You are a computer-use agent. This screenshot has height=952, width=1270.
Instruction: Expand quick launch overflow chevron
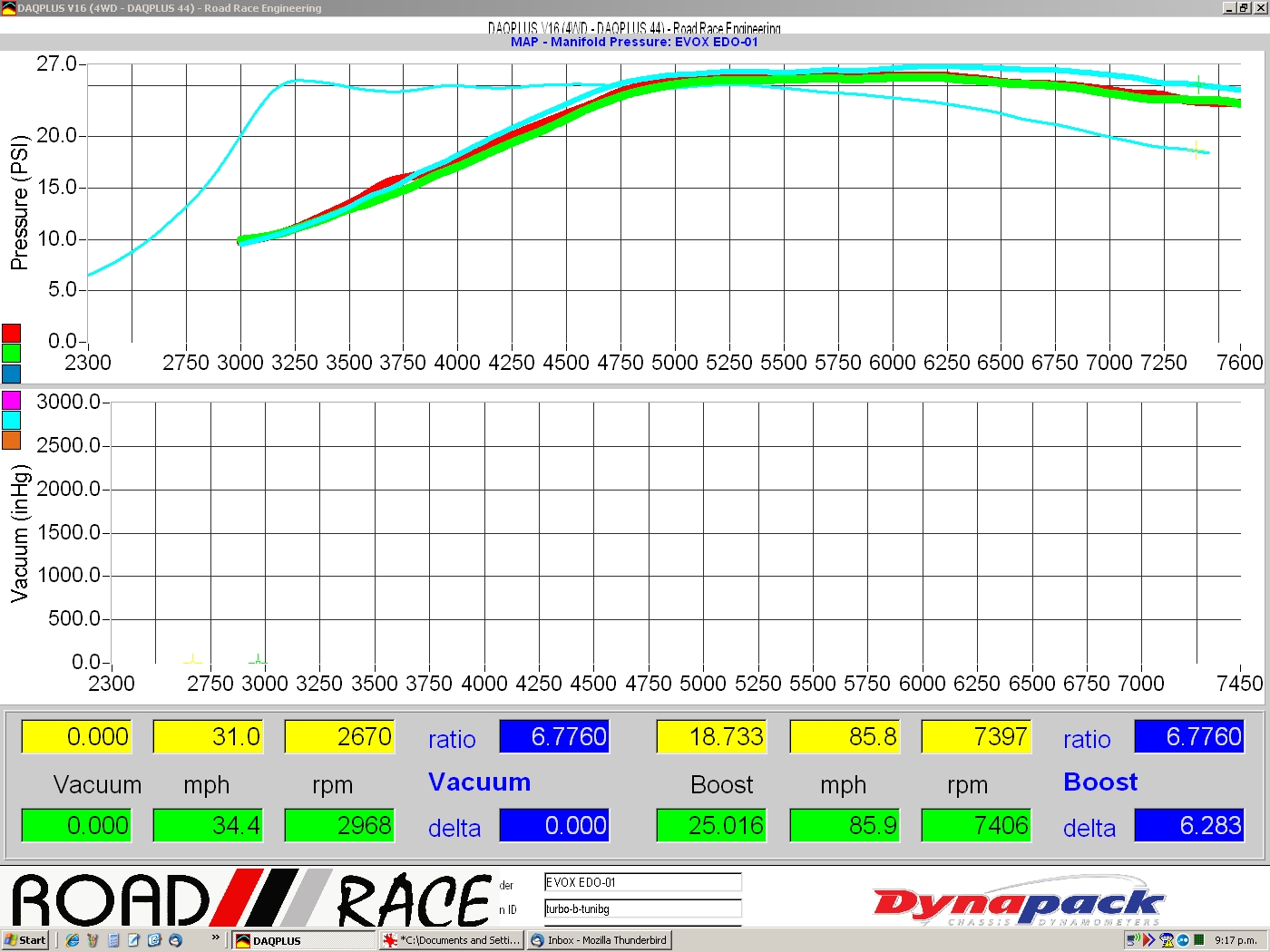coord(215,937)
